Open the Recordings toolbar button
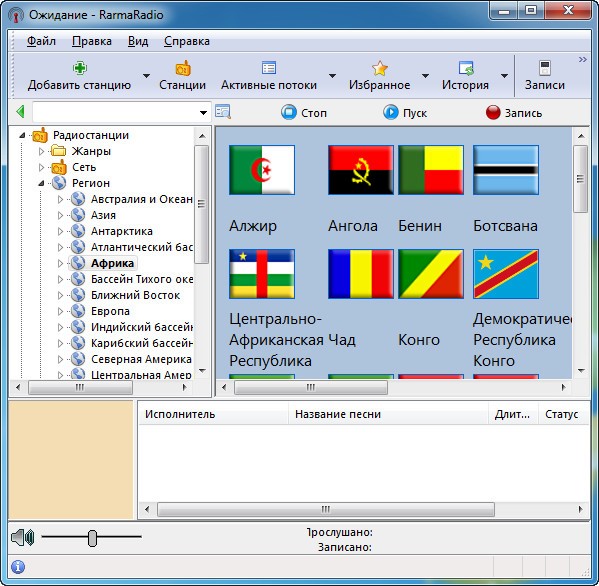The image size is (599, 586). click(x=544, y=76)
